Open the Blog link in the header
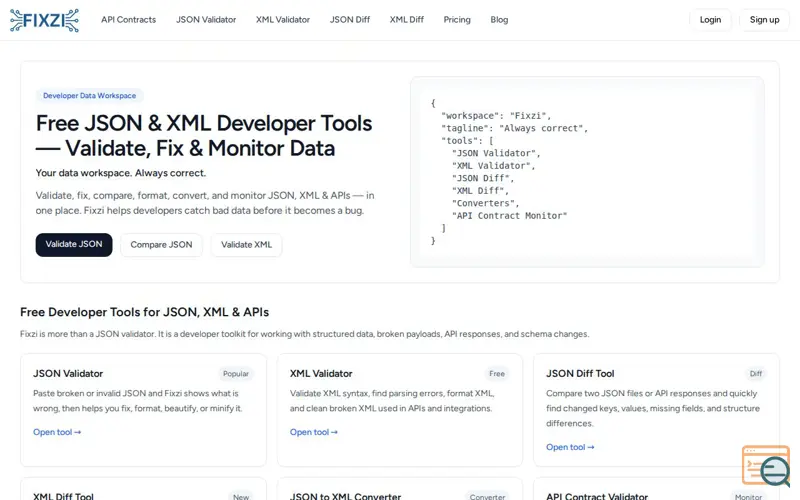 tap(499, 20)
